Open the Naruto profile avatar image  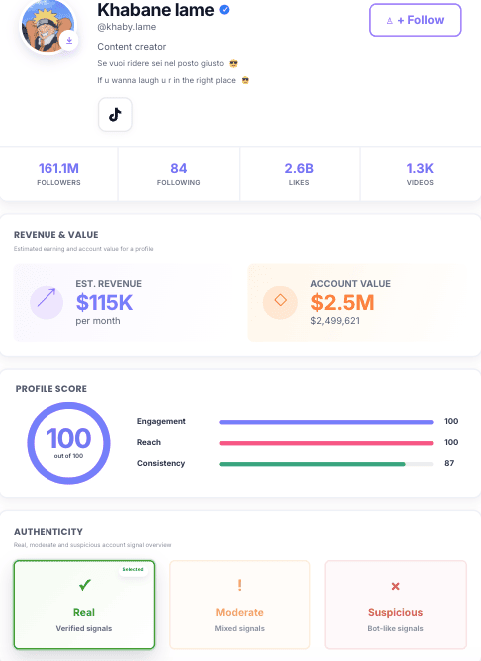click(x=47, y=26)
